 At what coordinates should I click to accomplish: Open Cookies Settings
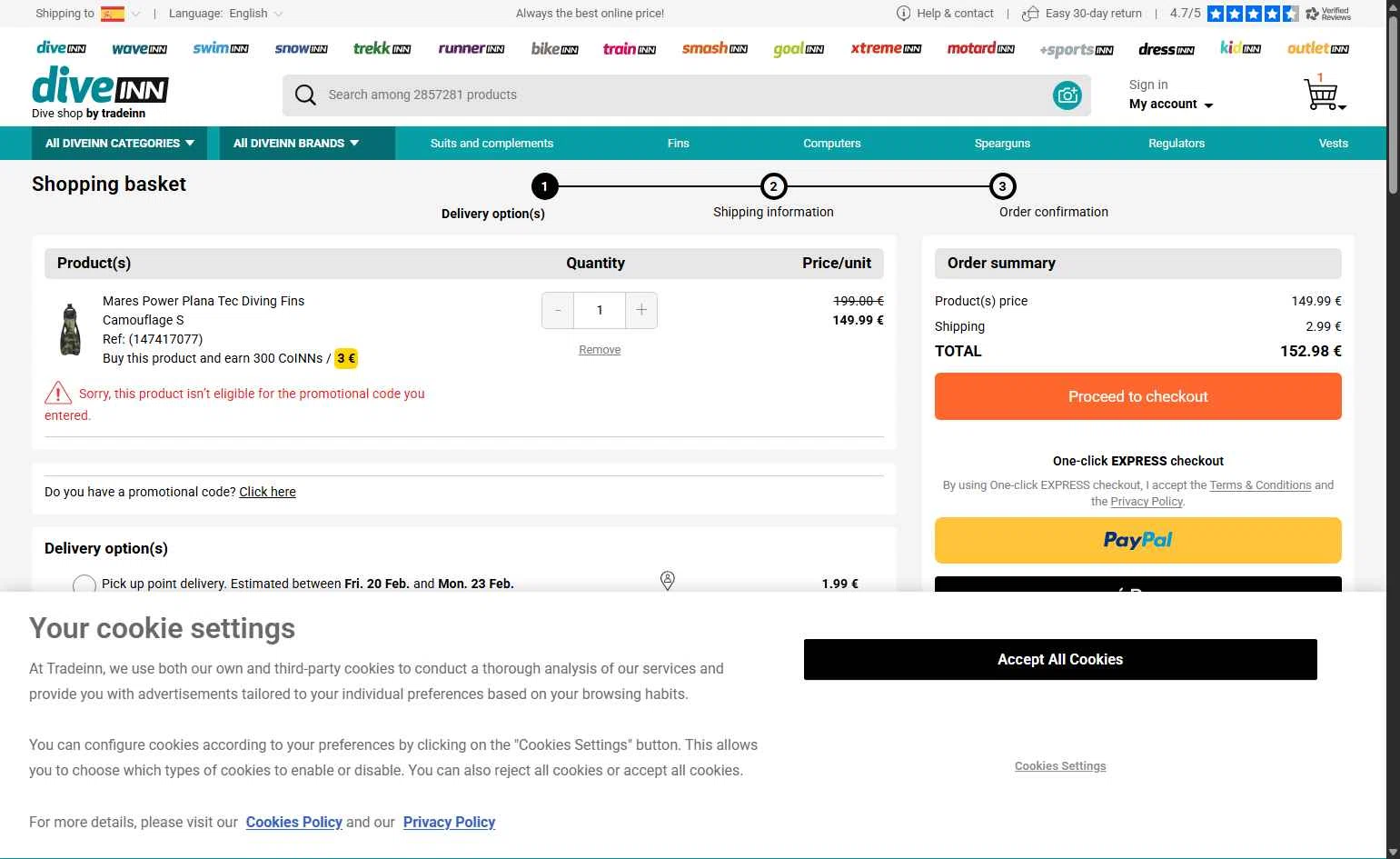[1060, 766]
